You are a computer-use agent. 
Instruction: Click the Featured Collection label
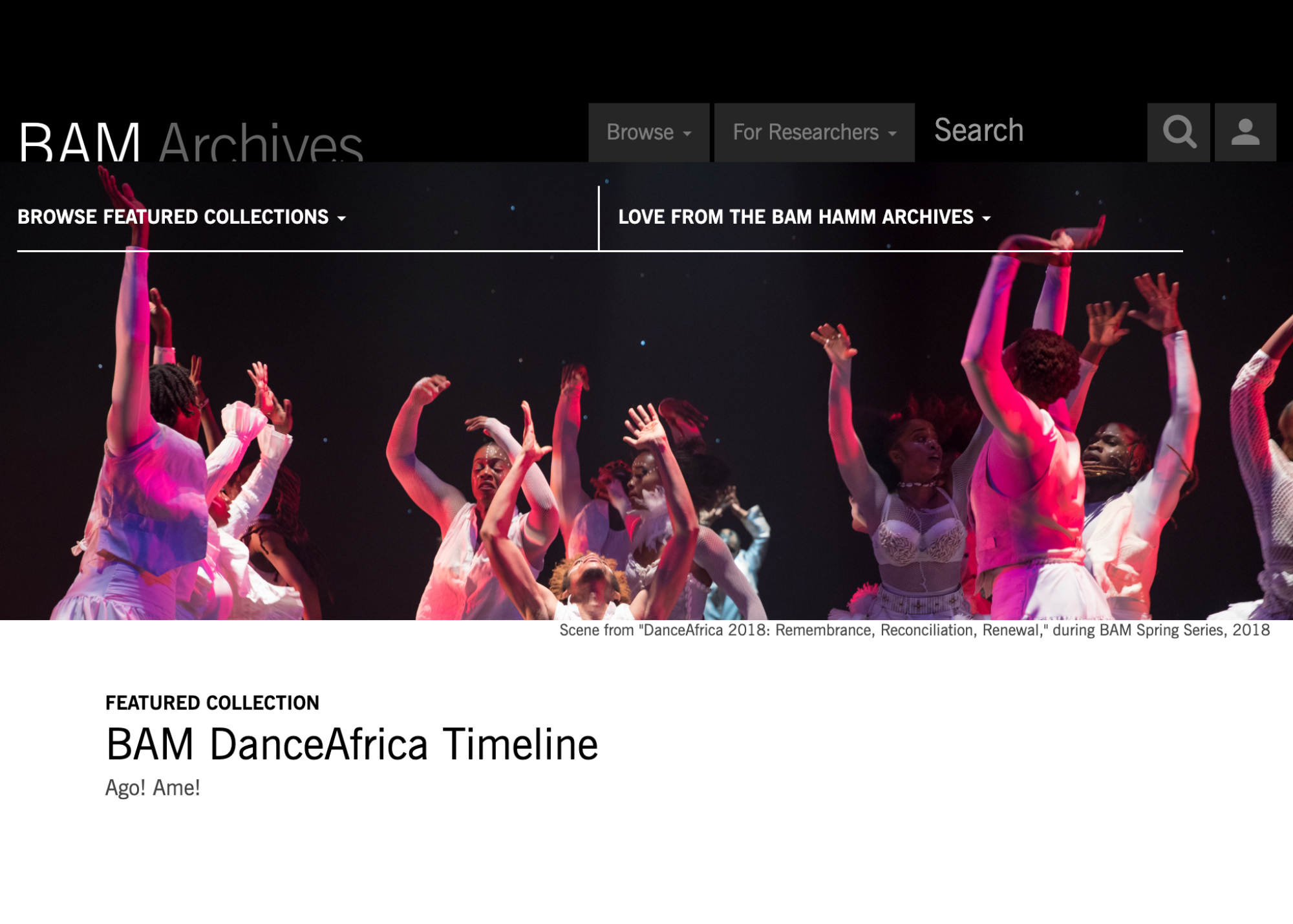(212, 703)
